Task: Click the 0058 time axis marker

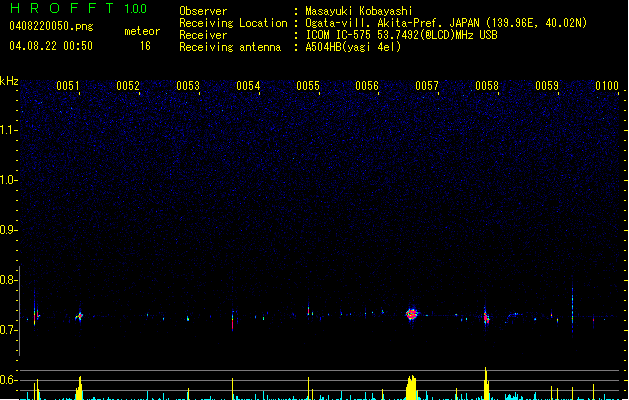Action: point(487,86)
